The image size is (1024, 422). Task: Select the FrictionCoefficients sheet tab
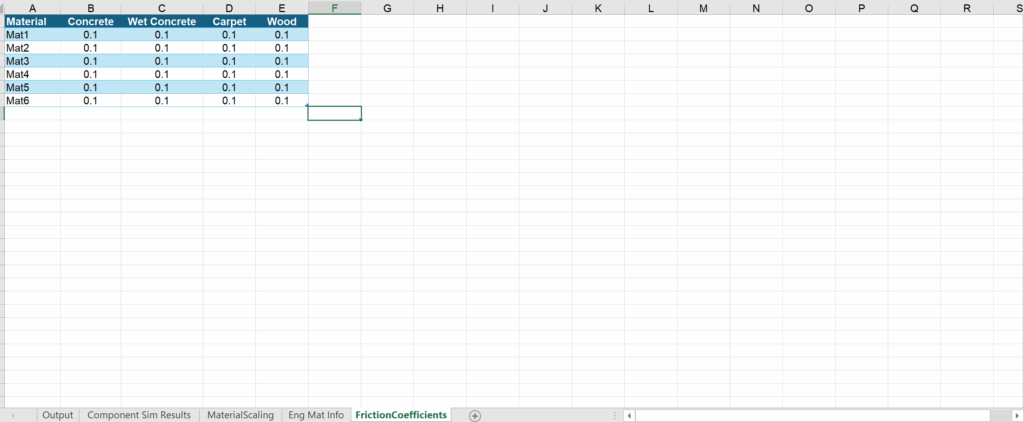(x=401, y=415)
